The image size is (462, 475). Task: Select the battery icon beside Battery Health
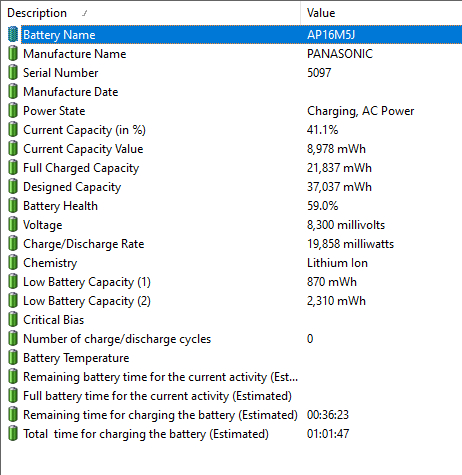coord(13,205)
